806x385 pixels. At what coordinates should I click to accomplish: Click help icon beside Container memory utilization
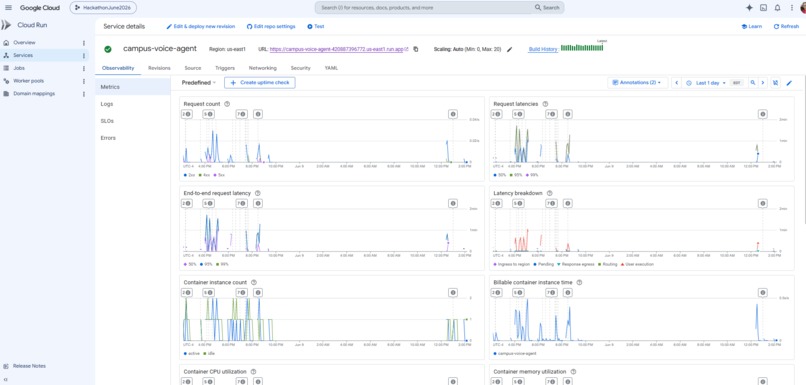[573, 372]
